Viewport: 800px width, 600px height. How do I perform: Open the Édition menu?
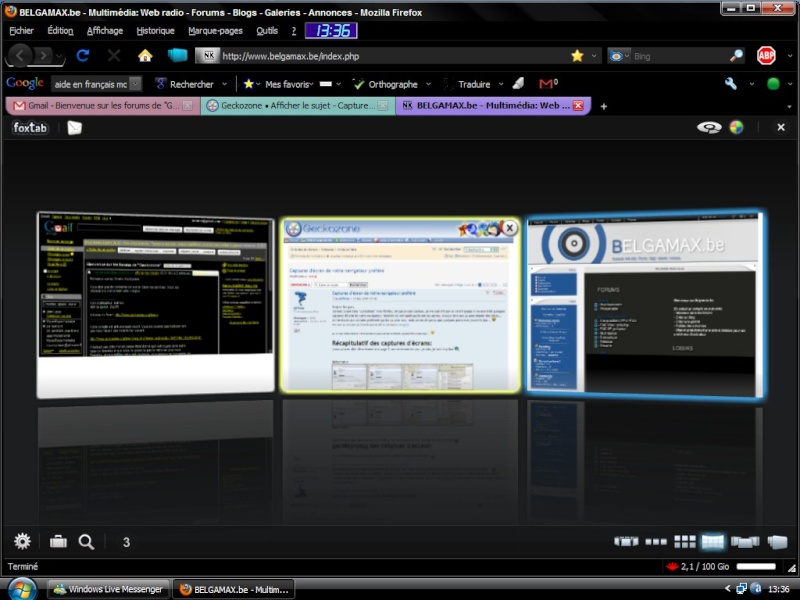(60, 31)
